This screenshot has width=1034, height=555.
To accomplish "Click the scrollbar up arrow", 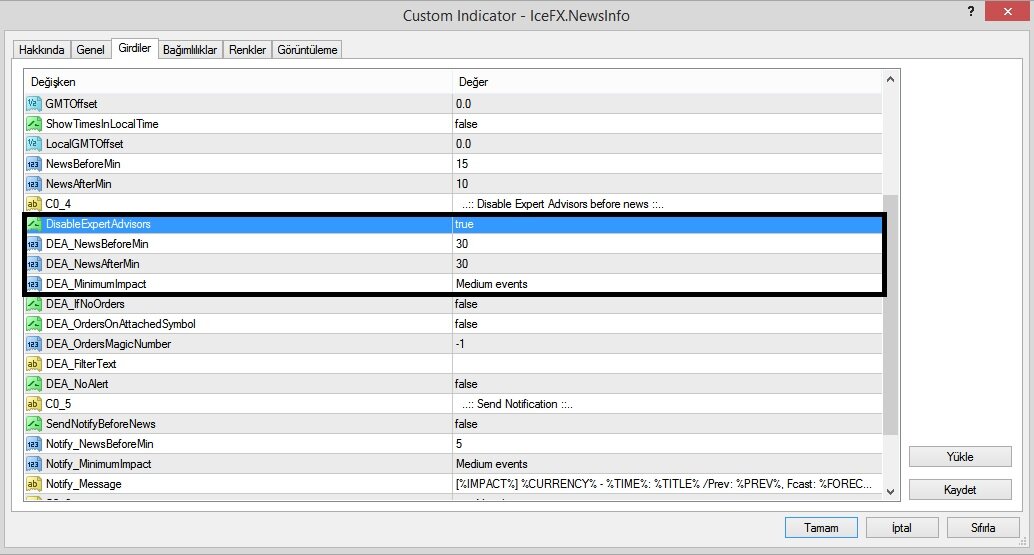I will point(890,80).
